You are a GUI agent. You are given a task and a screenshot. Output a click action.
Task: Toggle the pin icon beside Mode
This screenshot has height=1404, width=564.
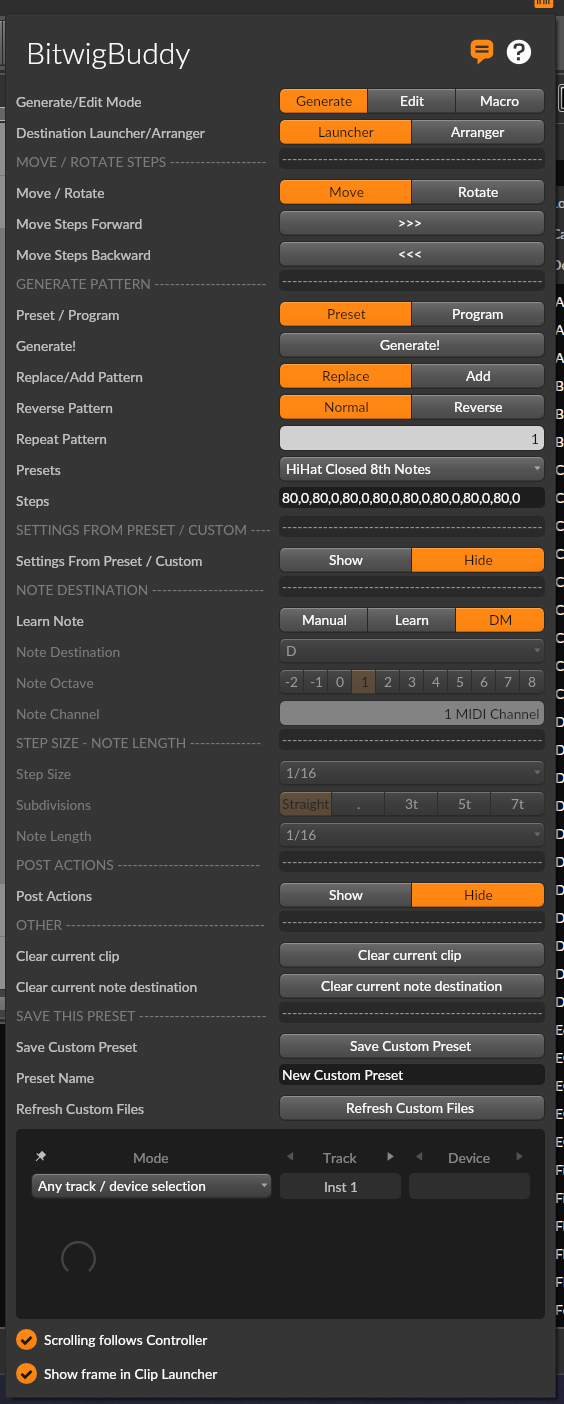(x=41, y=1156)
